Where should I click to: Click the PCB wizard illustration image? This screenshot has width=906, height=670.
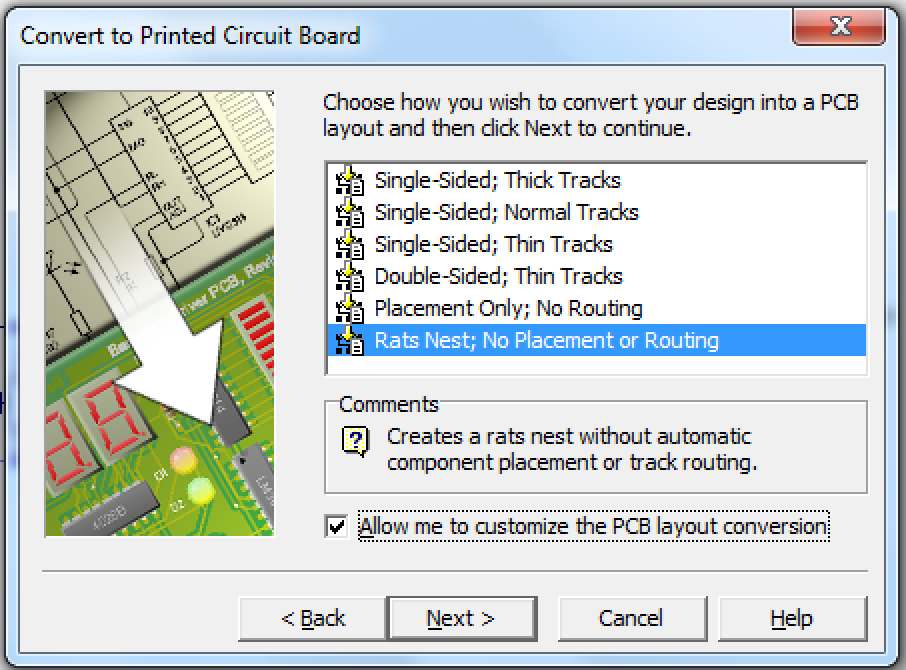pyautogui.click(x=159, y=314)
